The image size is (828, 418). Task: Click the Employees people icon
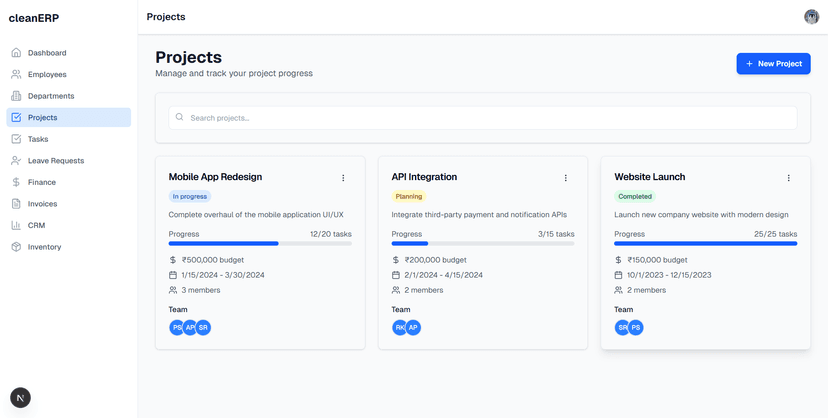pos(16,74)
